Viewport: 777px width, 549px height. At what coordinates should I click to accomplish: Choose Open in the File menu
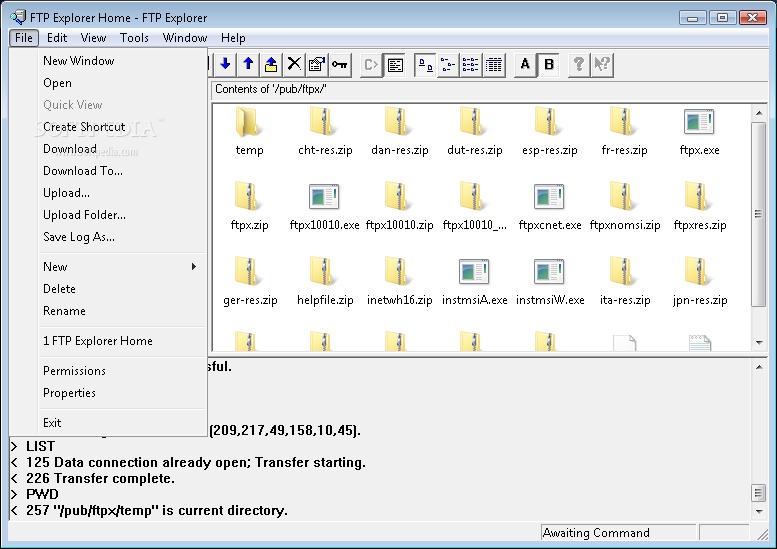[122, 83]
